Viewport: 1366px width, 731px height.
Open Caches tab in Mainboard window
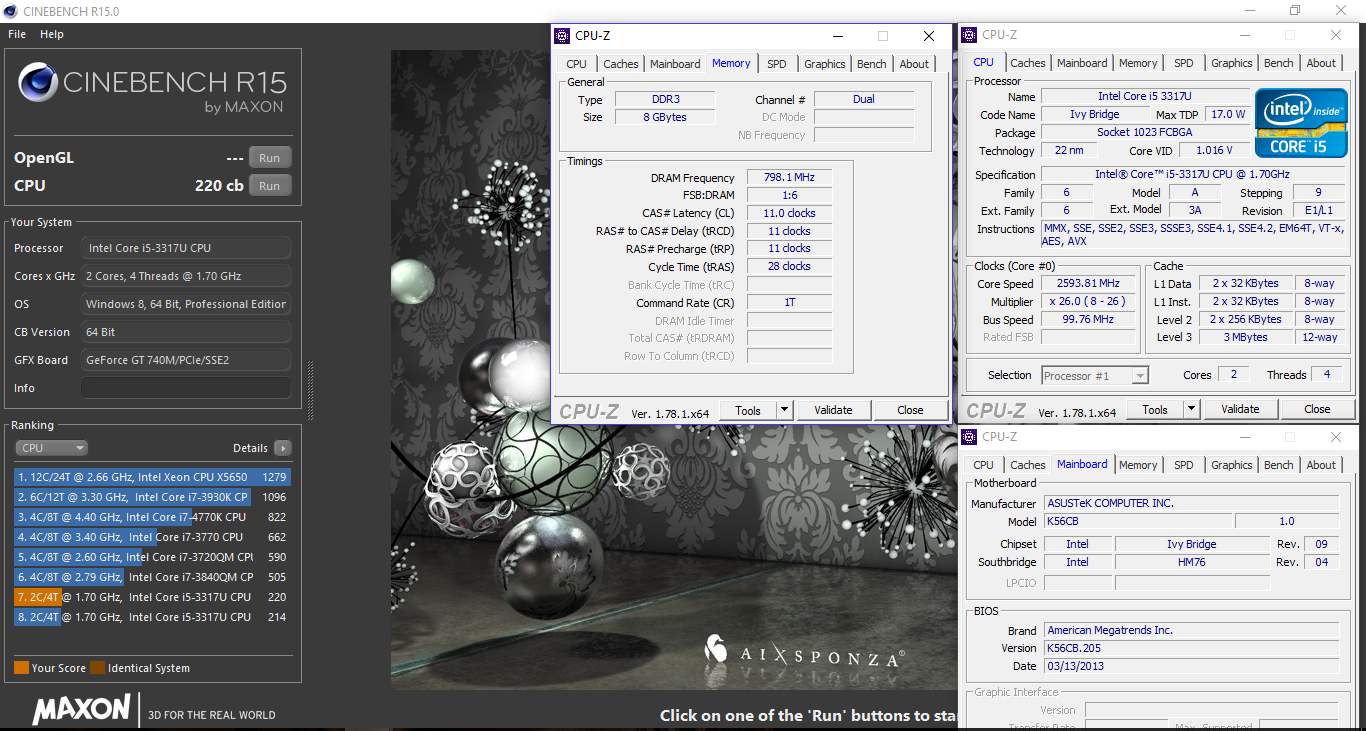coord(1028,465)
